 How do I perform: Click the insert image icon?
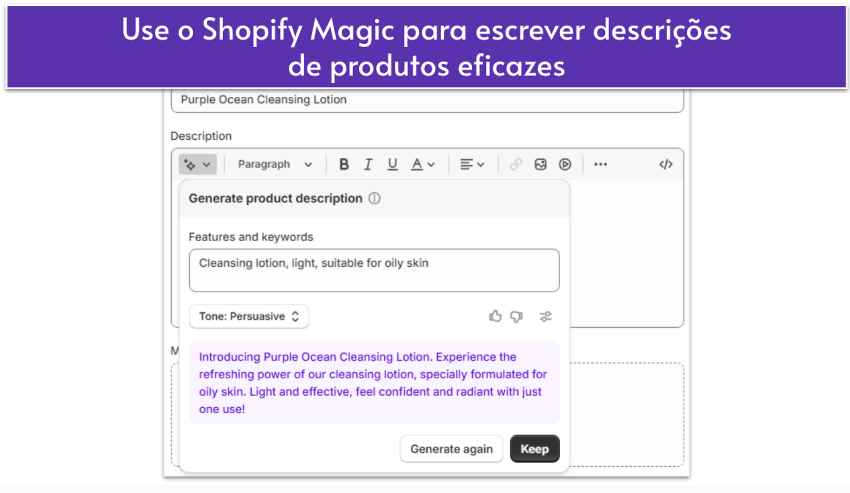click(x=540, y=164)
